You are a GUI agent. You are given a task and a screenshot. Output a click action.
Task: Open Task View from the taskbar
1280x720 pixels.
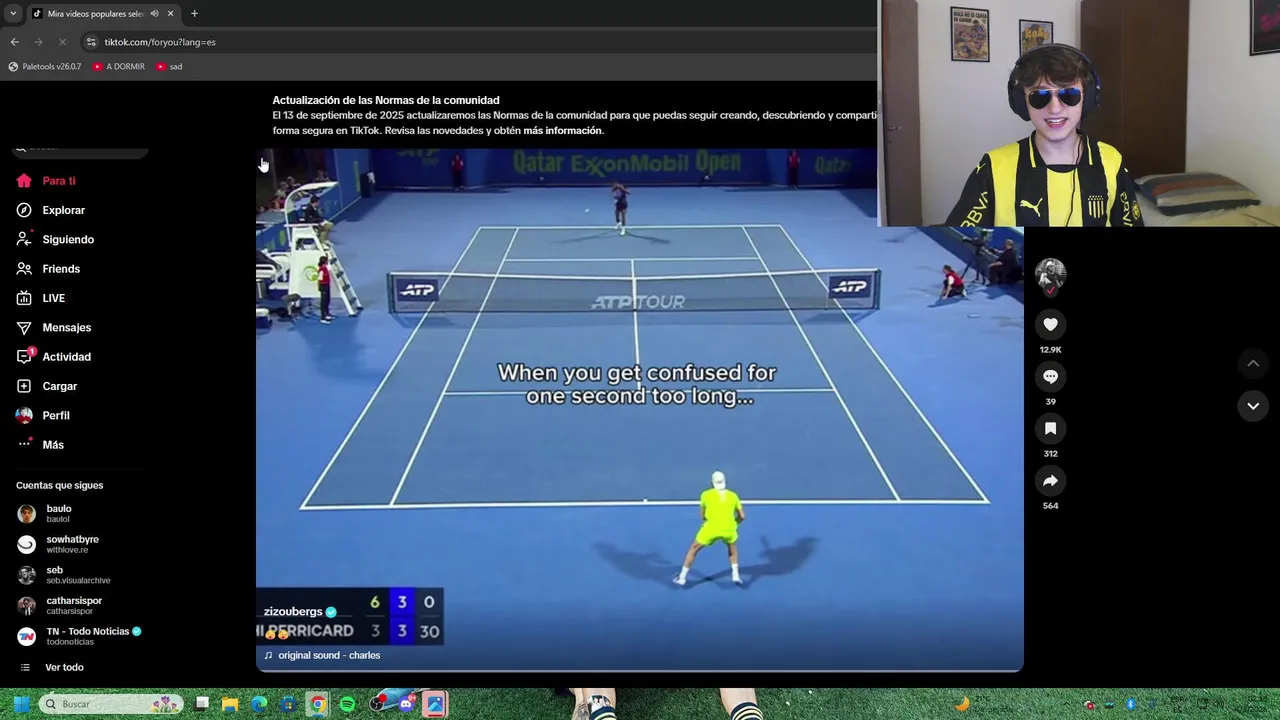(x=201, y=704)
